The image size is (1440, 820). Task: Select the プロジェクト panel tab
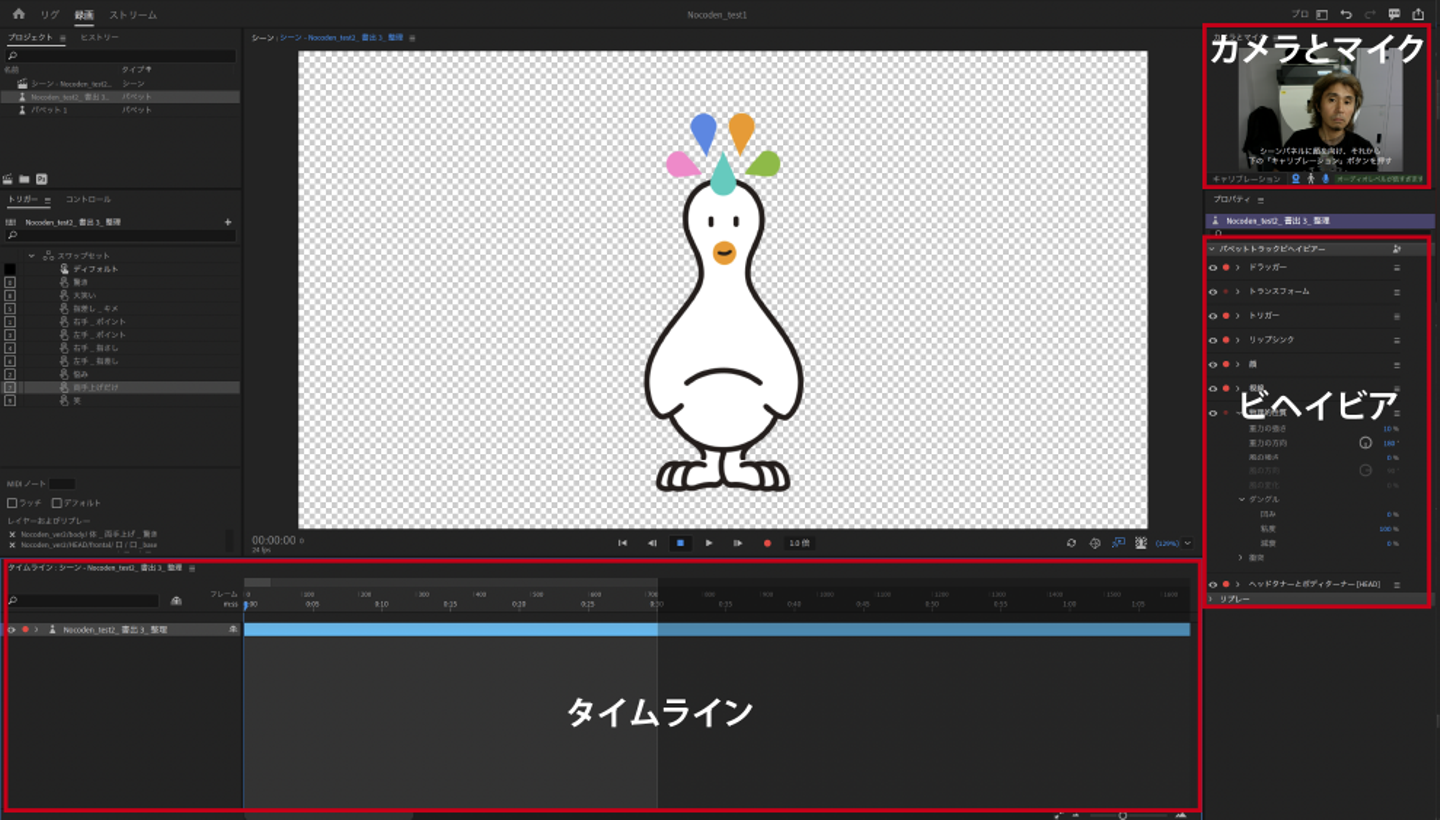tap(30, 37)
